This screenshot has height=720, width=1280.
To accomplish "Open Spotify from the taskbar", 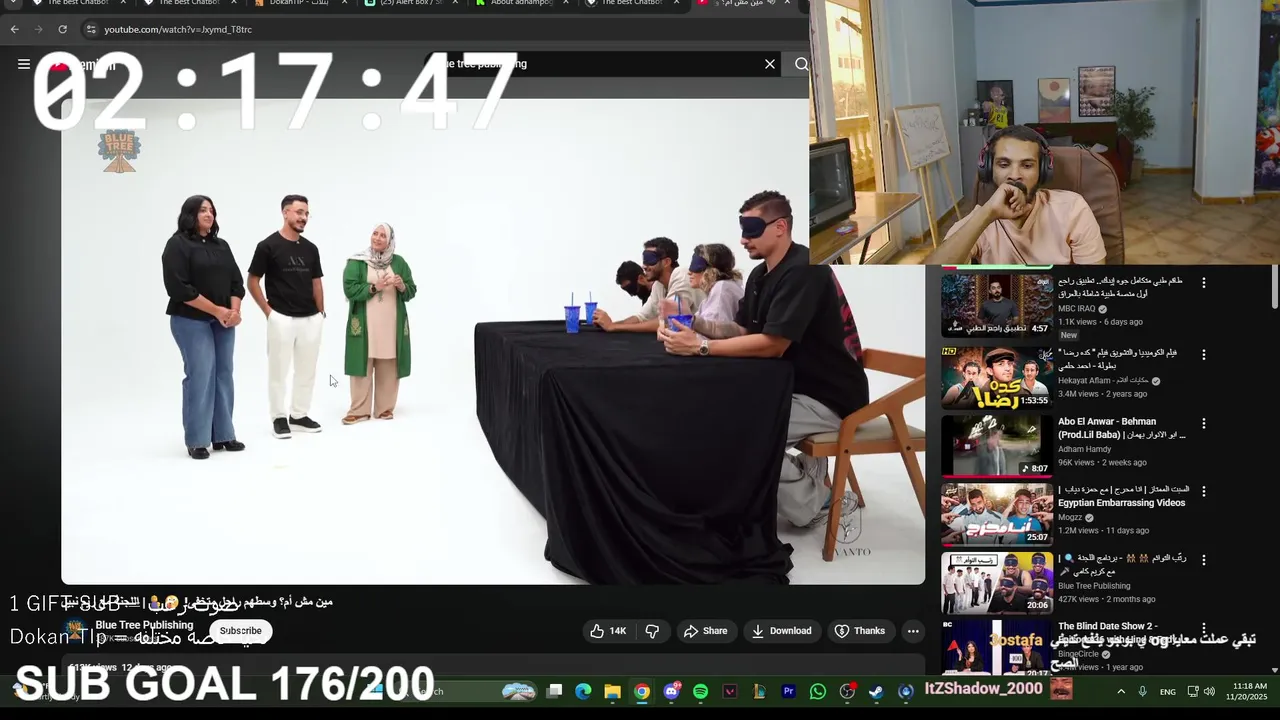I will click(700, 691).
